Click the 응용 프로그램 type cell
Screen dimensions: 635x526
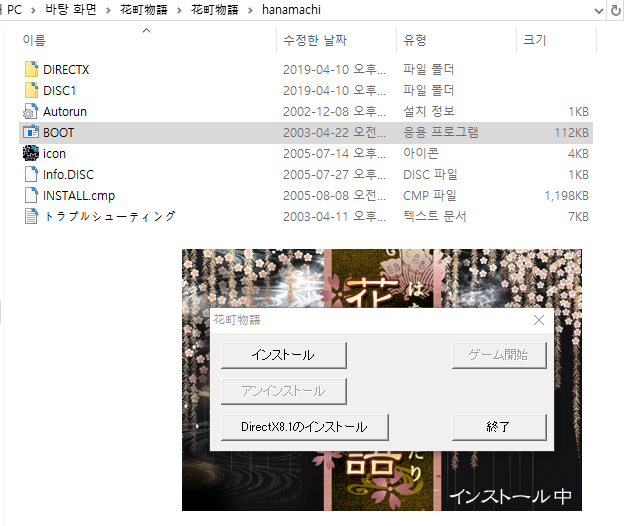(441, 132)
